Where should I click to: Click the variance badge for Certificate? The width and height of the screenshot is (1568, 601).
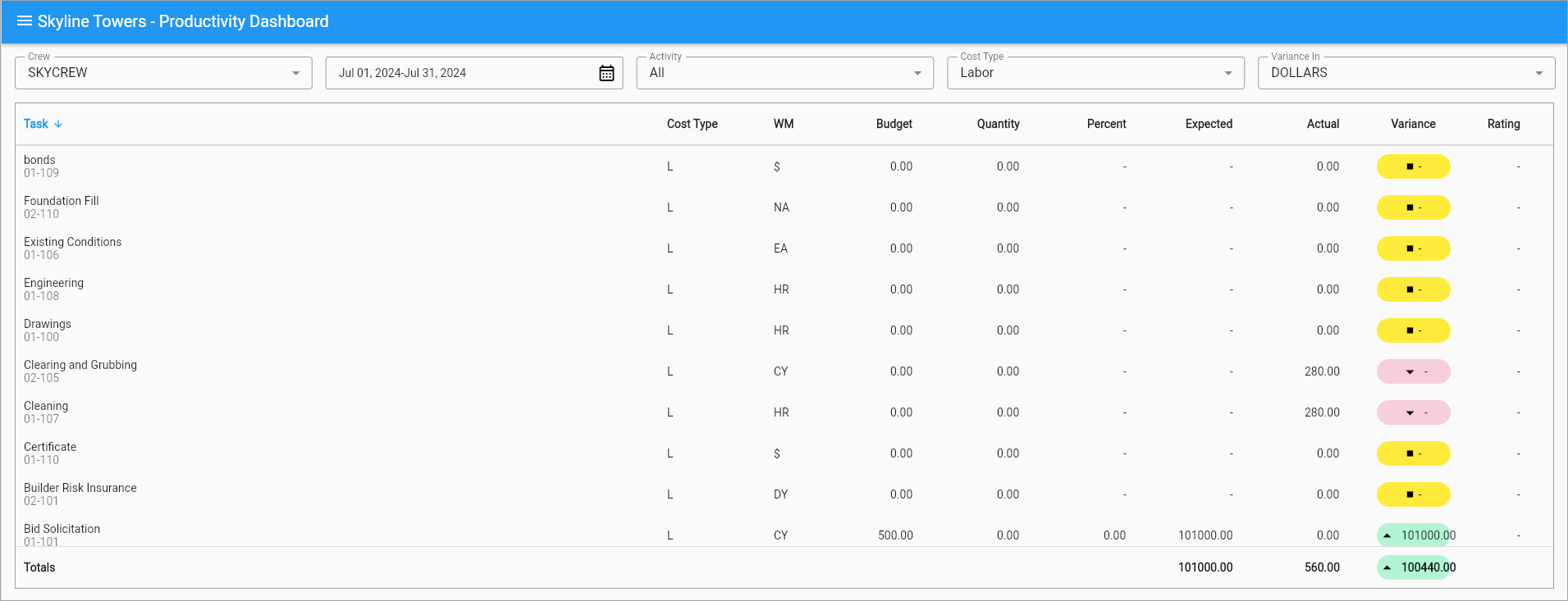click(1413, 453)
